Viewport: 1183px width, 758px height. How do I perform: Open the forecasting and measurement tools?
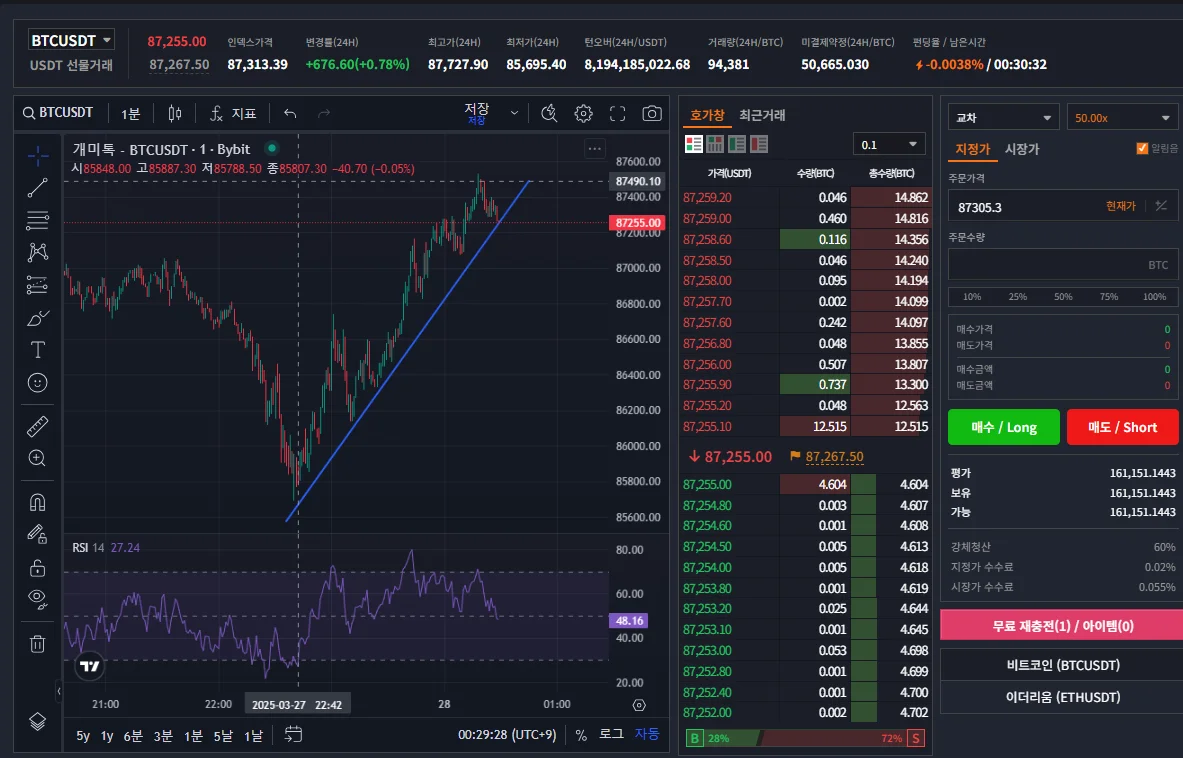click(x=37, y=284)
